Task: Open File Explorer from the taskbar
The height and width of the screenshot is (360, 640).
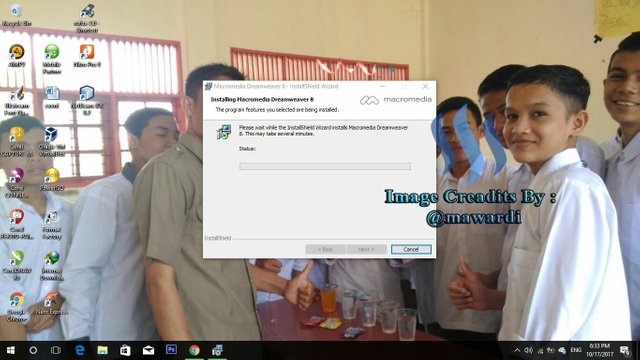Action: coord(102,350)
